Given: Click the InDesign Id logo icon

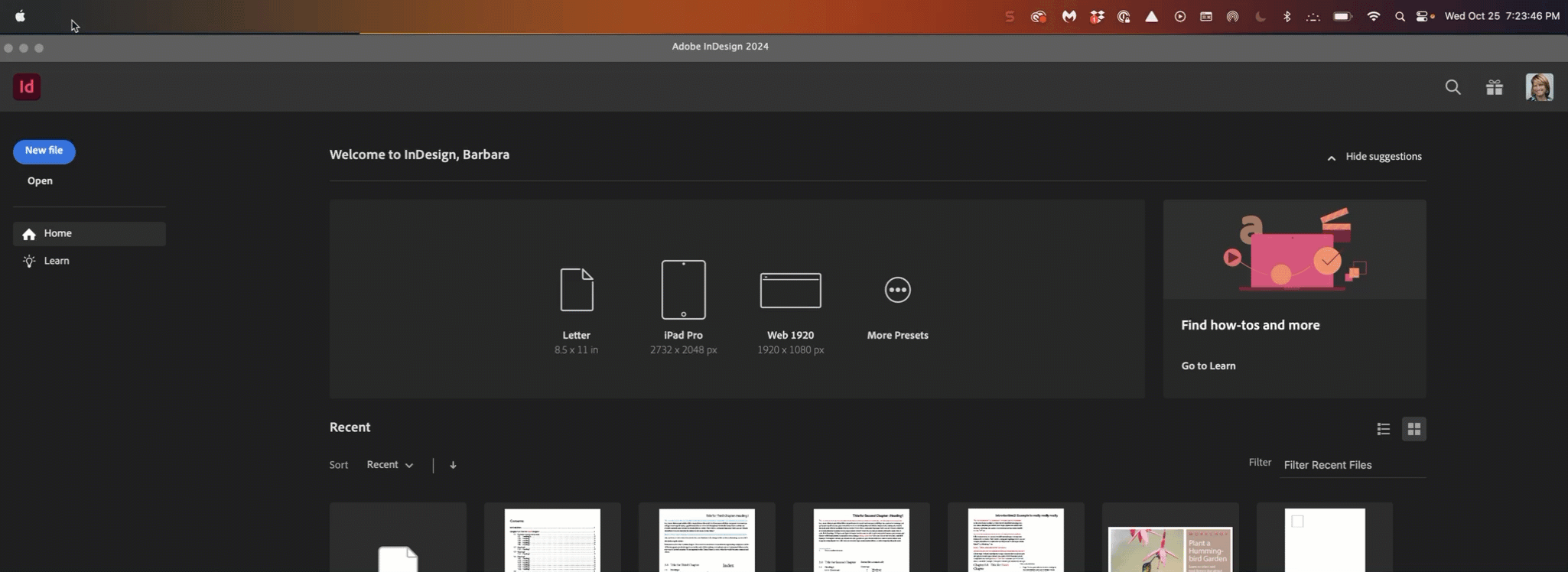Looking at the screenshot, I should click(27, 86).
